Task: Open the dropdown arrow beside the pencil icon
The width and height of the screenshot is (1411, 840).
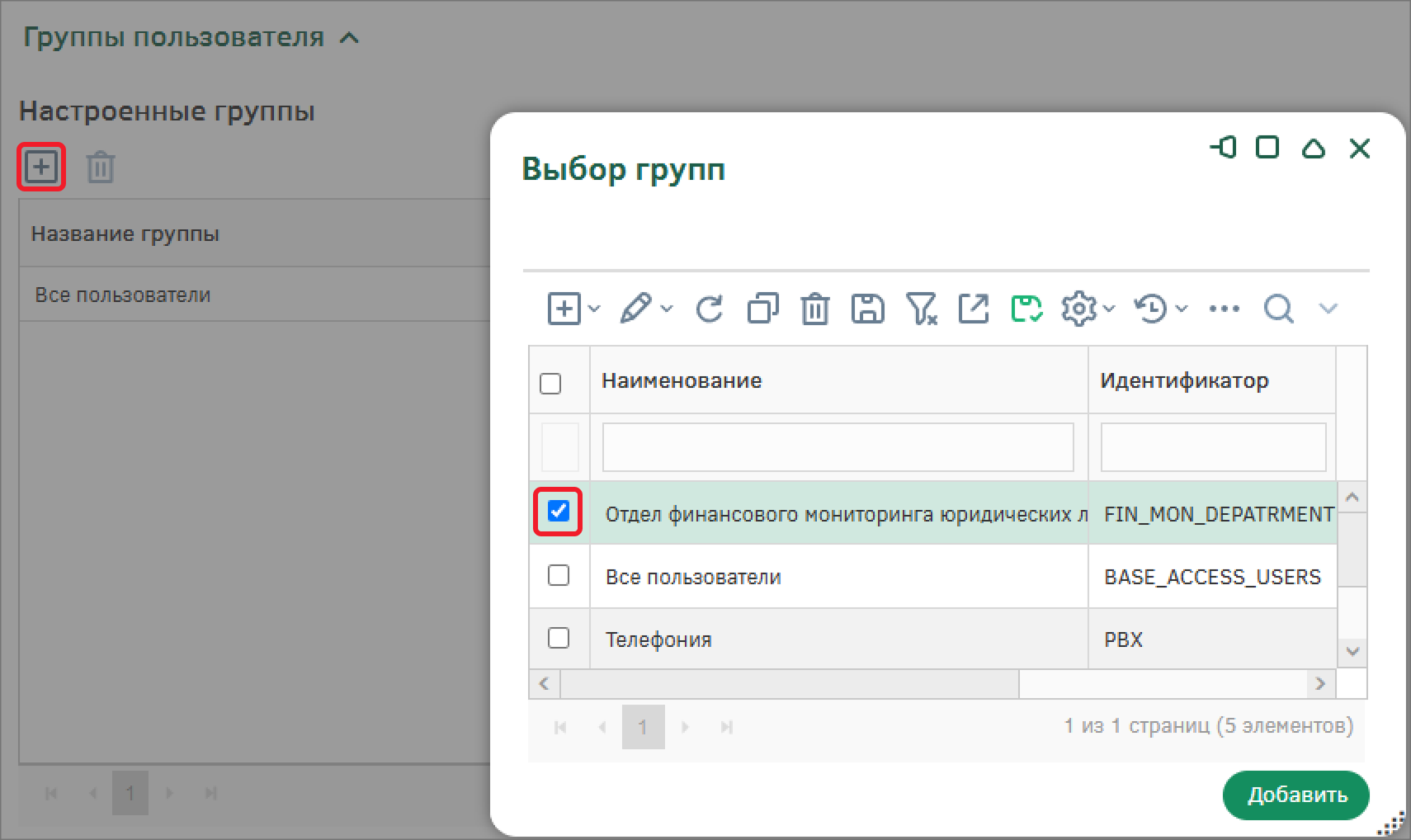Action: coord(667,309)
